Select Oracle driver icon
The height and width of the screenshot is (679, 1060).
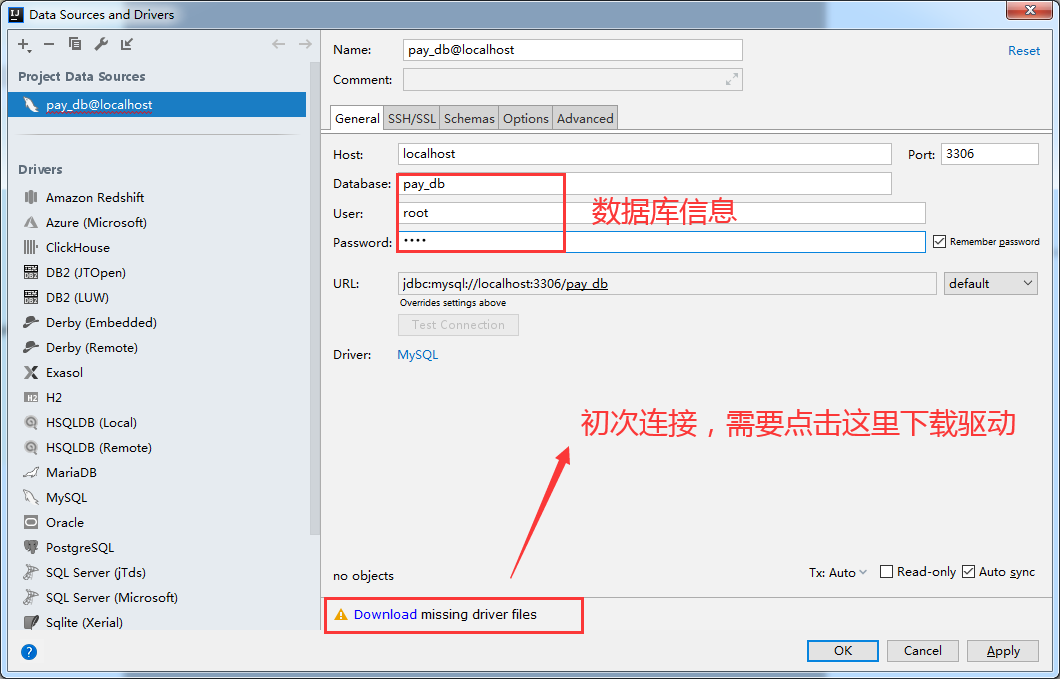coord(31,522)
